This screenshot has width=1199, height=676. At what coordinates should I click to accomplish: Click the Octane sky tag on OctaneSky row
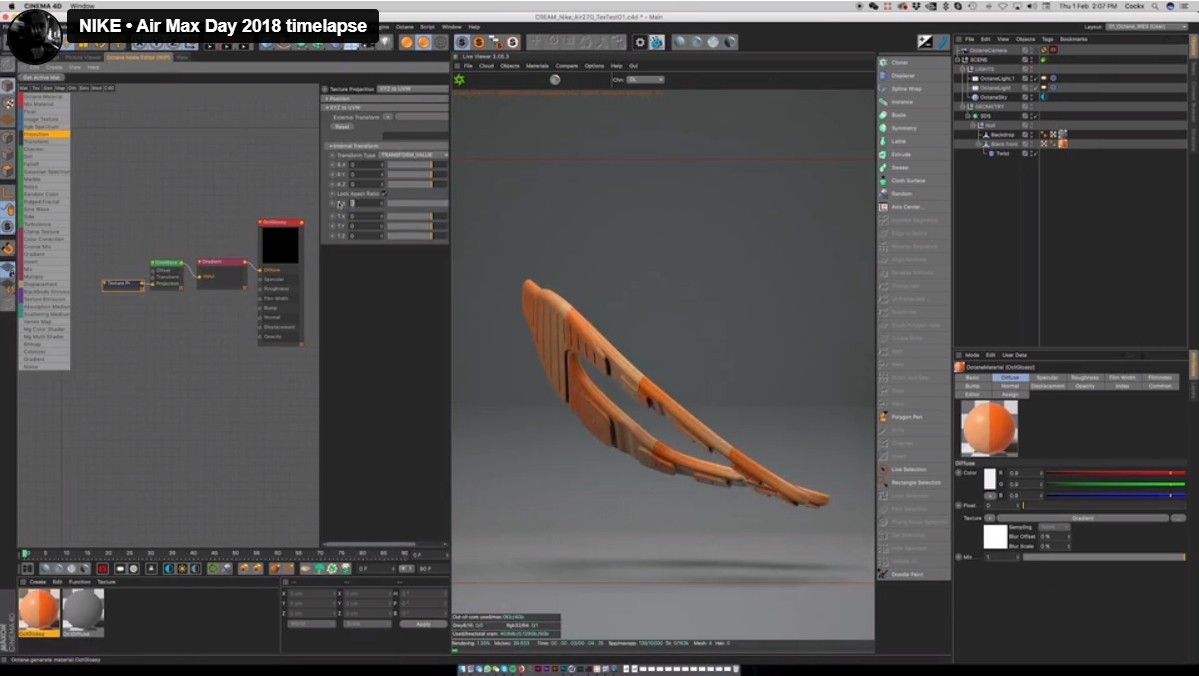pos(1044,97)
